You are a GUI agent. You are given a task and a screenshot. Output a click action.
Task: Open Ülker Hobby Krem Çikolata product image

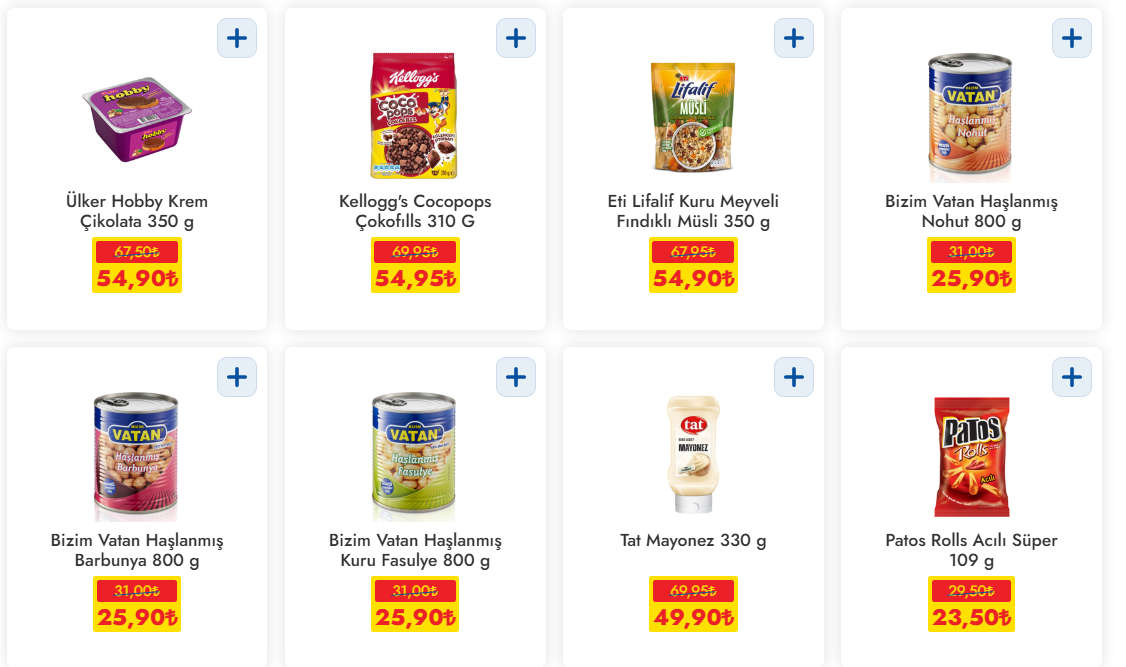pyautogui.click(x=136, y=119)
